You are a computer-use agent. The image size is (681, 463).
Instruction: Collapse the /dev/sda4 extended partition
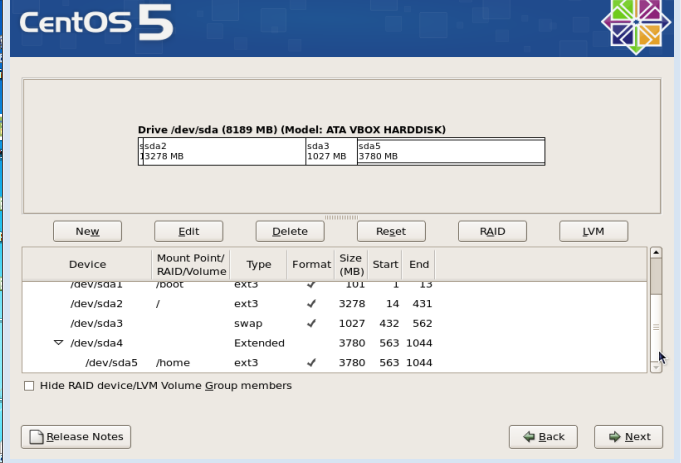(58, 343)
